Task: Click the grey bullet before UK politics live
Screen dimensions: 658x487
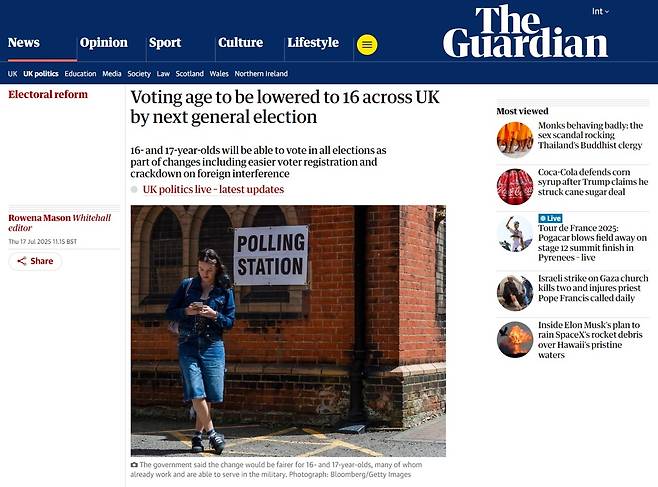Action: [135, 190]
